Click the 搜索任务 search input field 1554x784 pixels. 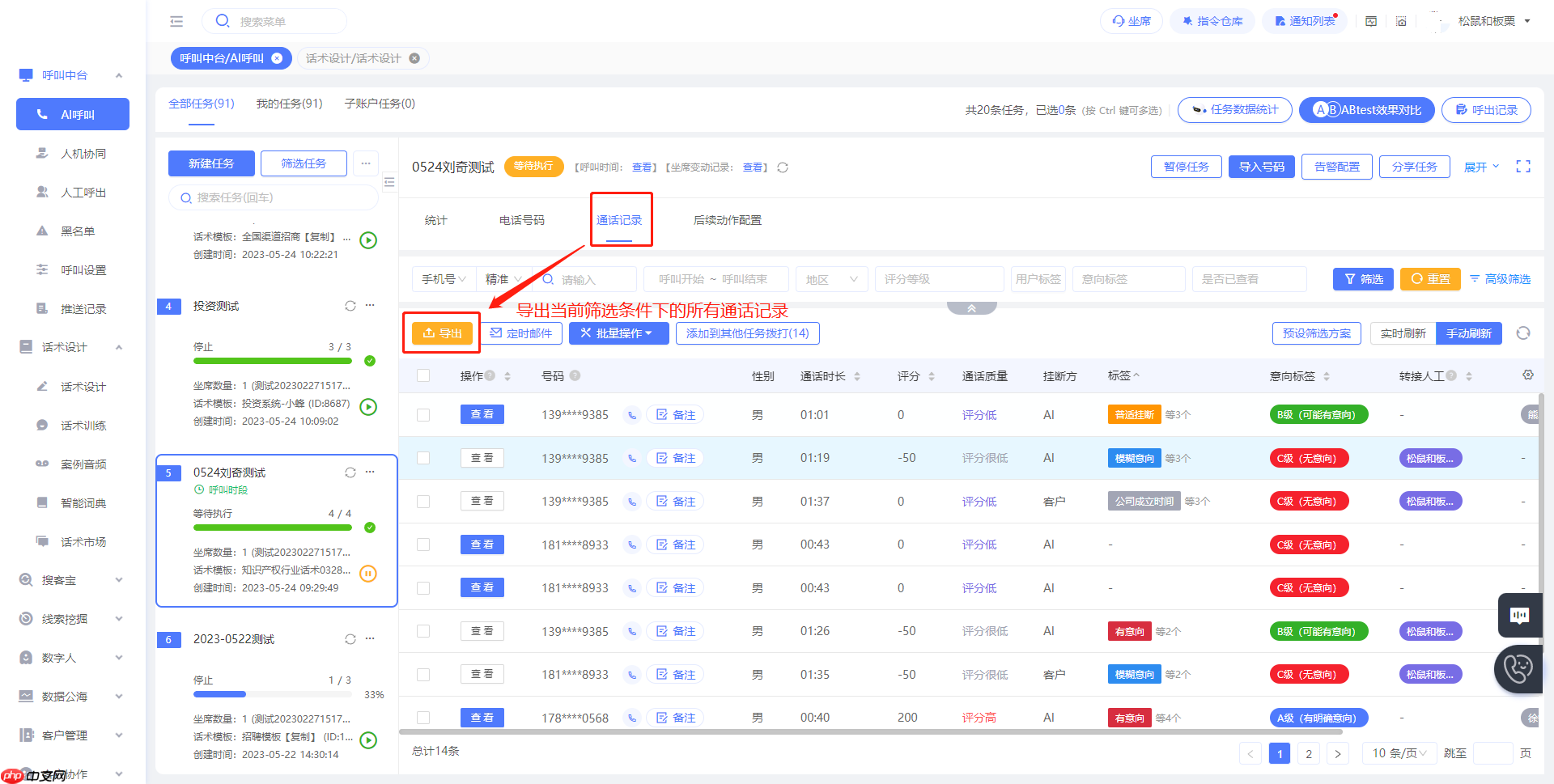point(274,197)
